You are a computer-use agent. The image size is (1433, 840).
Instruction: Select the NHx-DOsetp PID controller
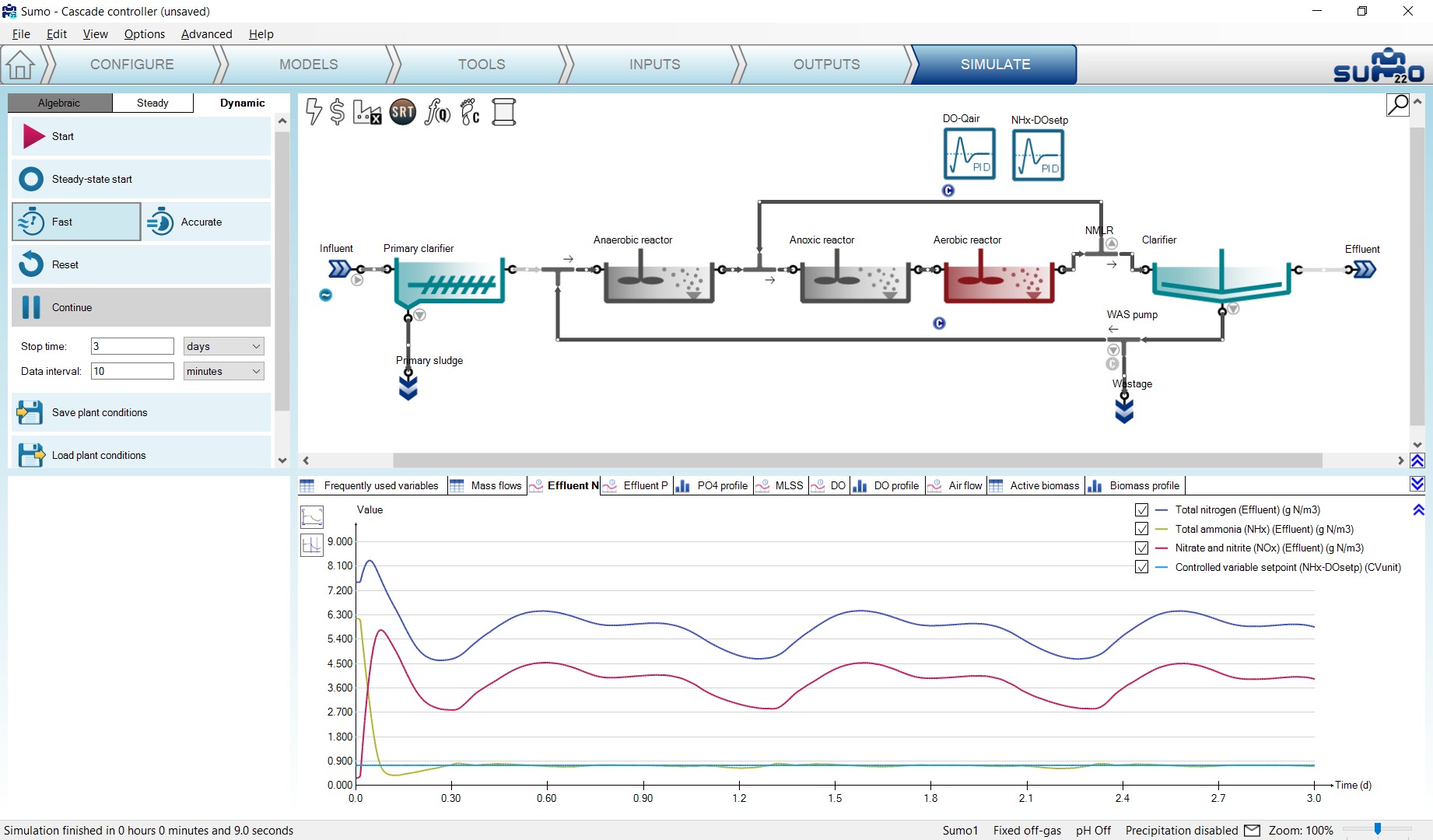(x=1038, y=155)
